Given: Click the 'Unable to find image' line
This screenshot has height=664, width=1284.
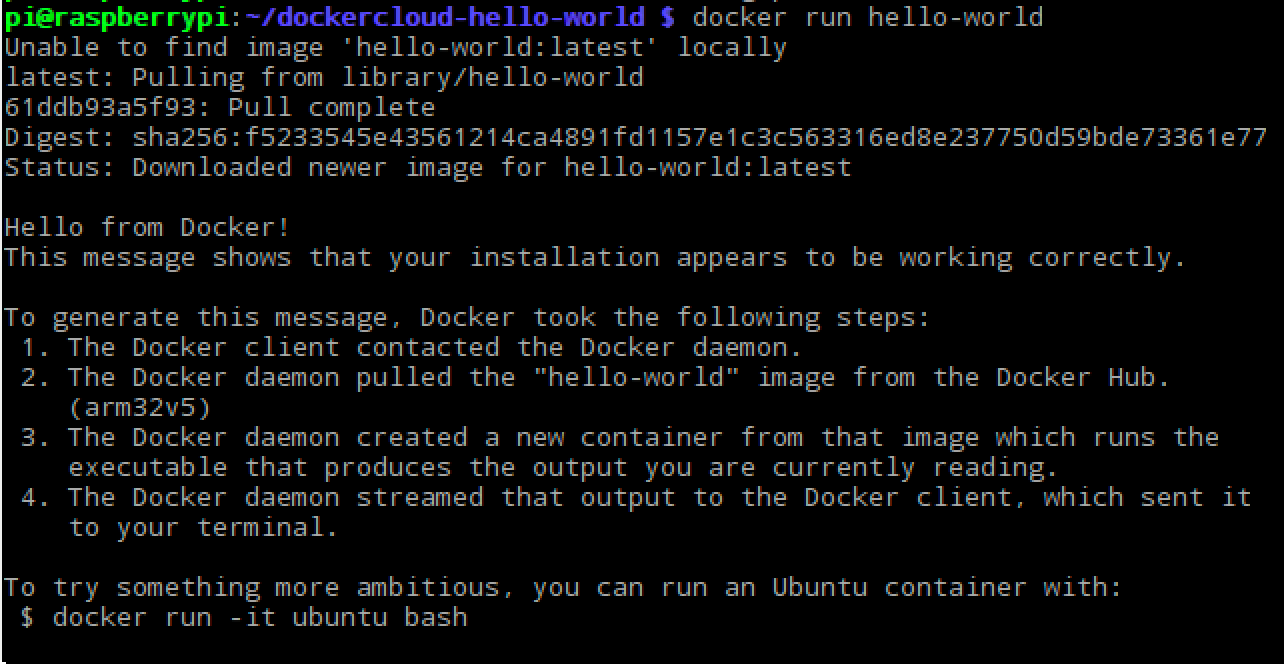Looking at the screenshot, I should [395, 47].
